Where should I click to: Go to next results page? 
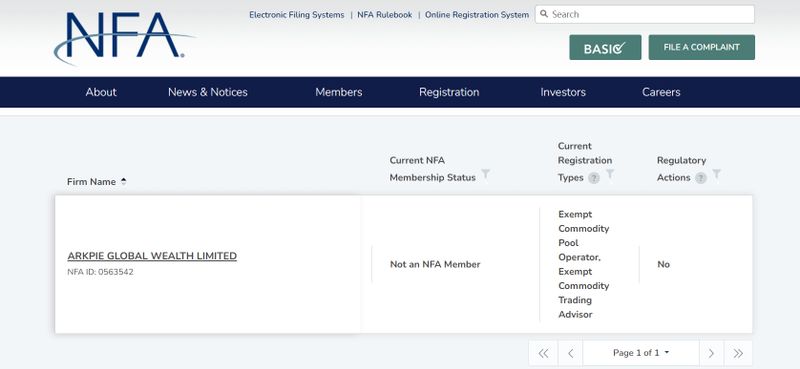pos(711,353)
